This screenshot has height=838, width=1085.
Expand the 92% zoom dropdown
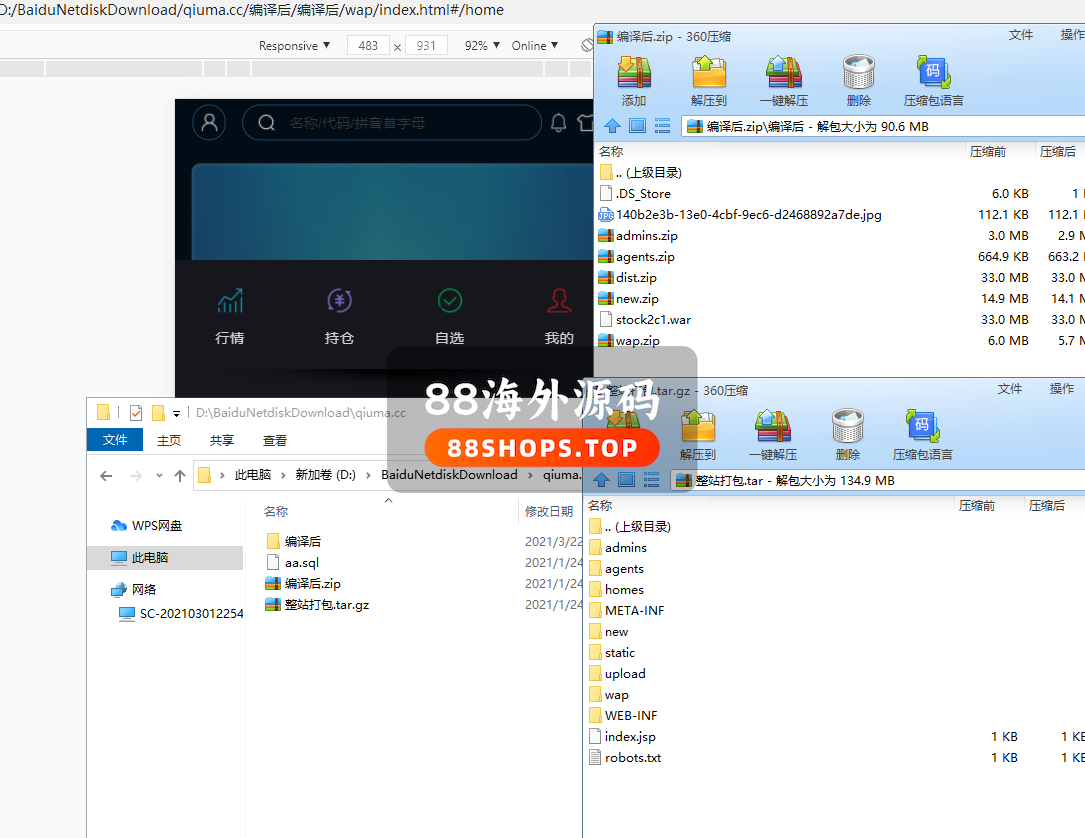tap(482, 46)
